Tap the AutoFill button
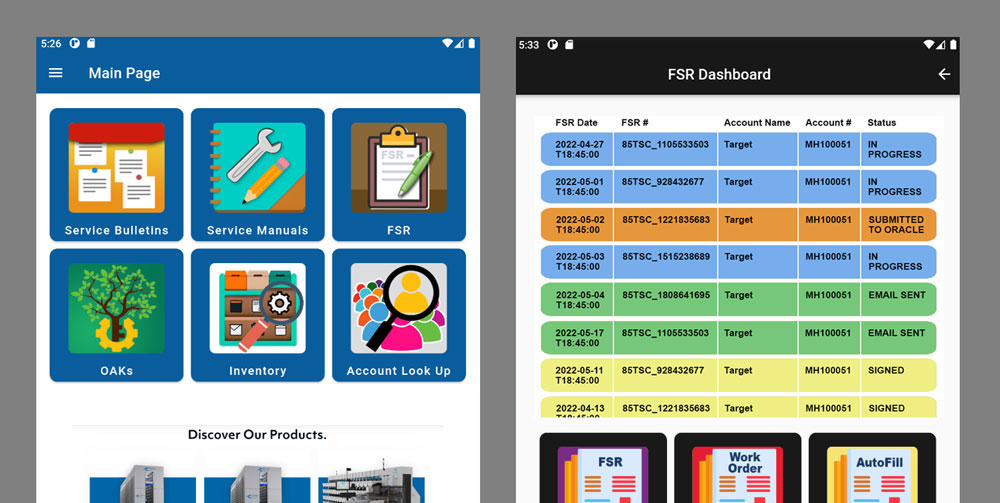 (x=871, y=468)
